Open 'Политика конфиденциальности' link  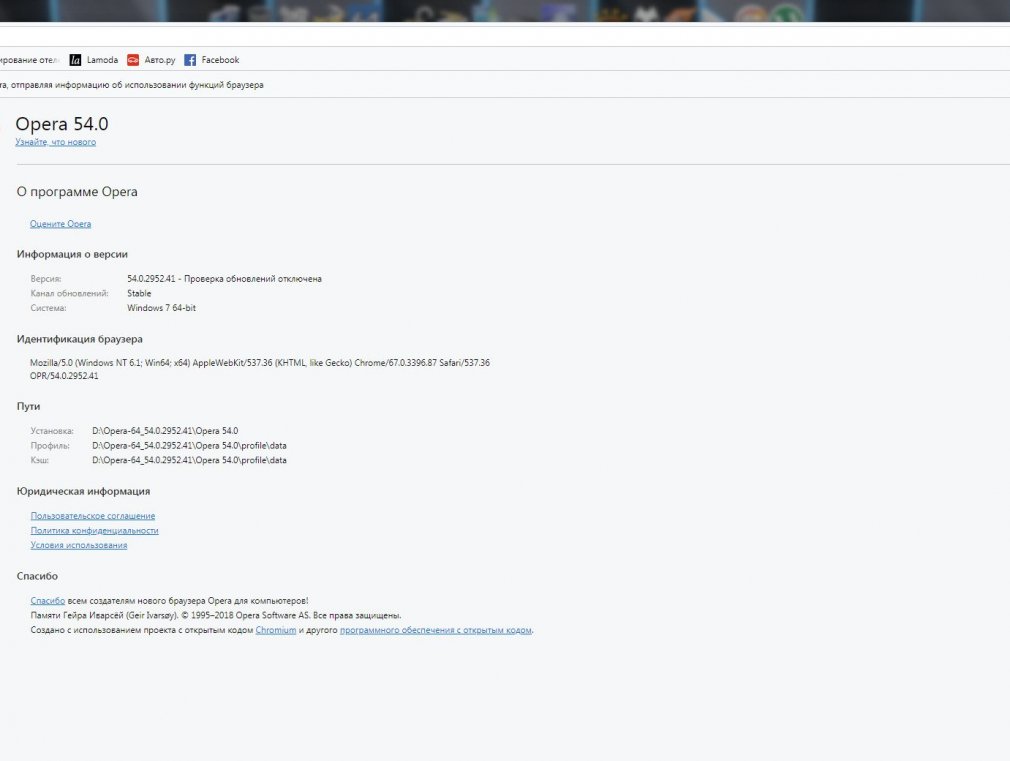pyautogui.click(x=95, y=530)
